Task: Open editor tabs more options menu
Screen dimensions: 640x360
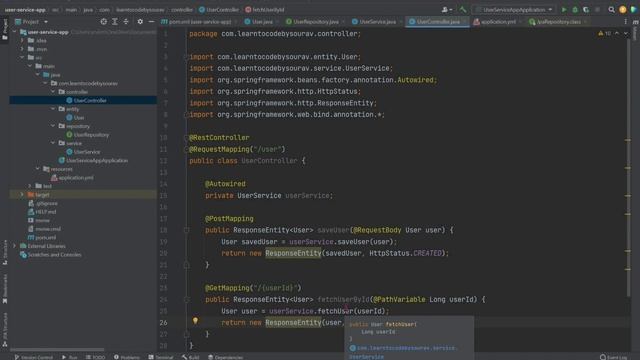Action: coord(625,22)
